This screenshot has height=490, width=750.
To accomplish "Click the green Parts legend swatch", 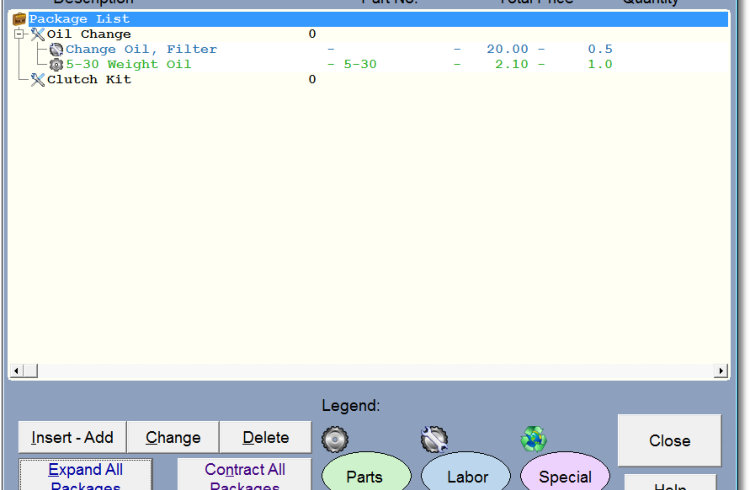I will point(365,475).
